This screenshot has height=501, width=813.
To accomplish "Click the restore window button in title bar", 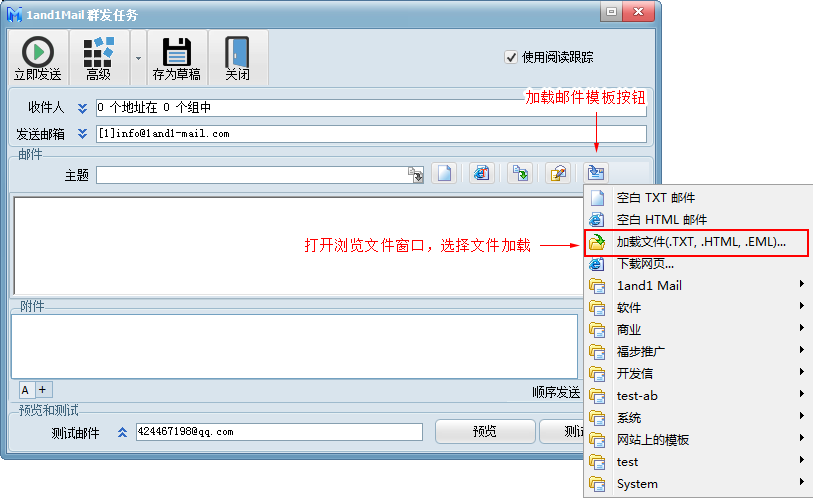I will click(x=611, y=11).
